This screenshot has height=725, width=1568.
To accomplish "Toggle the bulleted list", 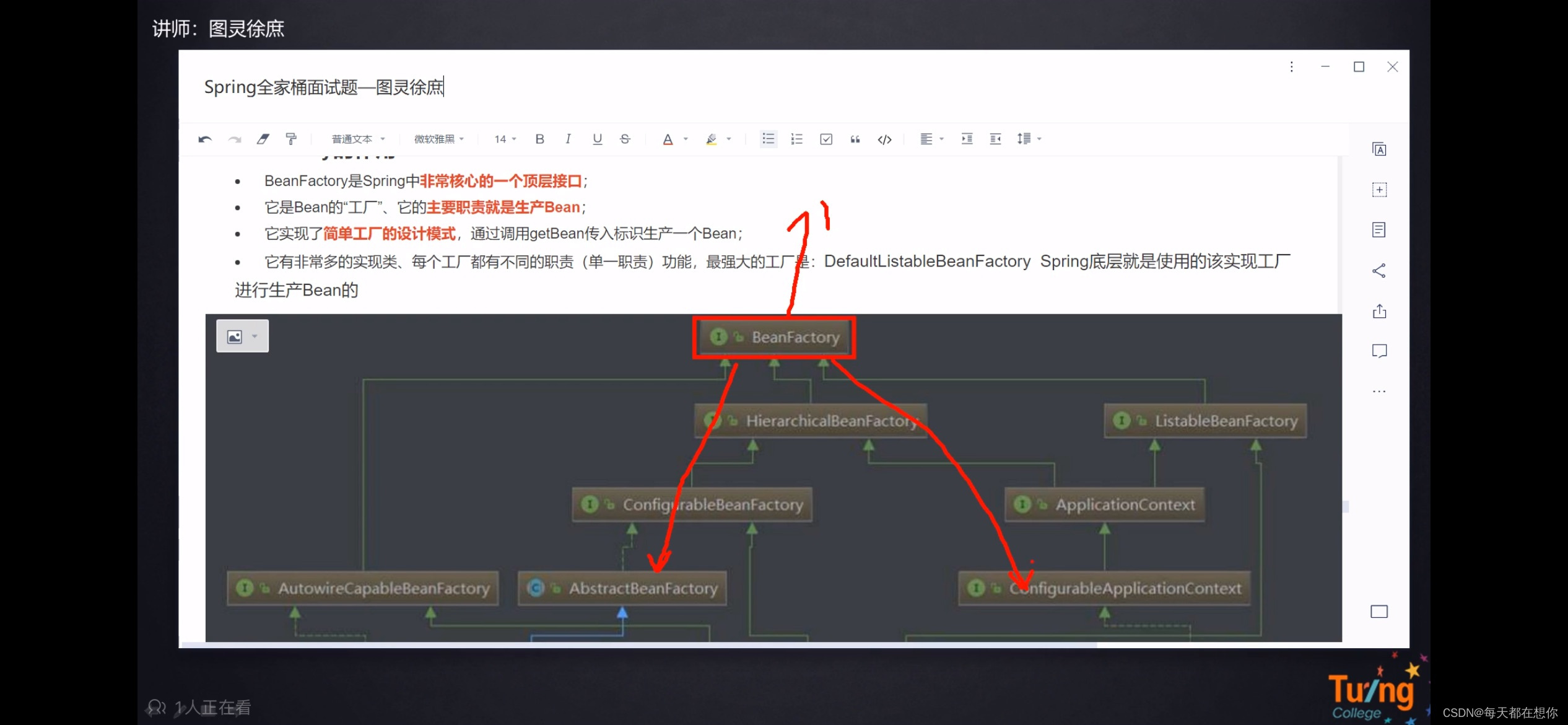I will pos(768,139).
